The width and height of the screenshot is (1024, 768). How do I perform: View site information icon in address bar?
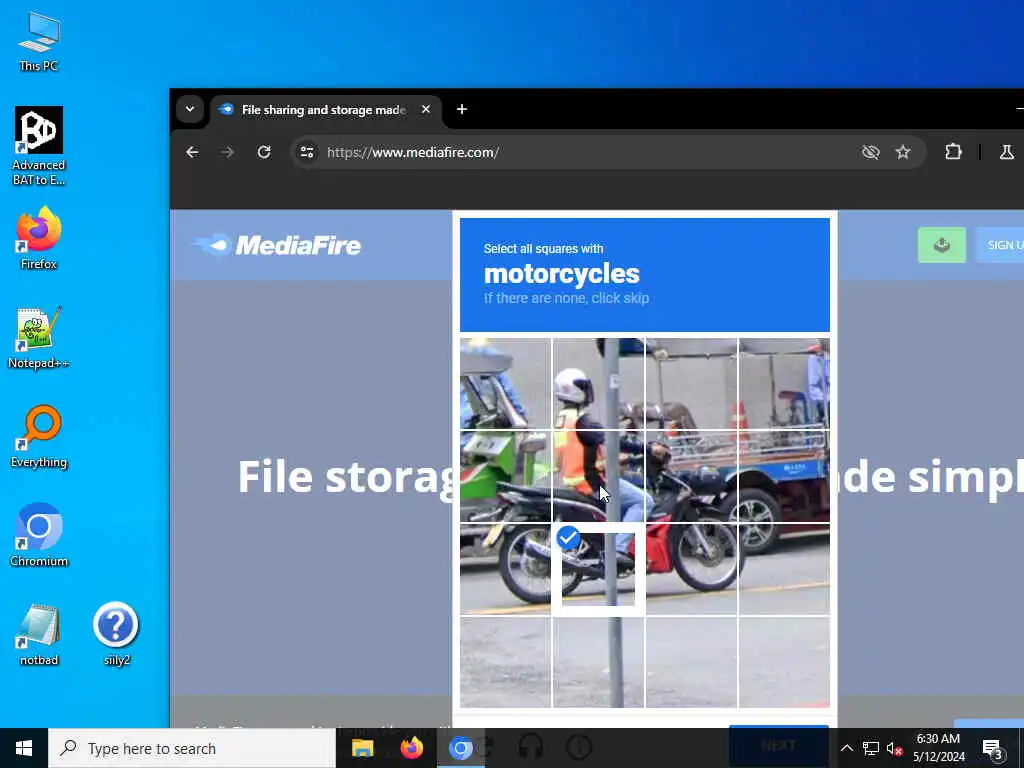(306, 152)
